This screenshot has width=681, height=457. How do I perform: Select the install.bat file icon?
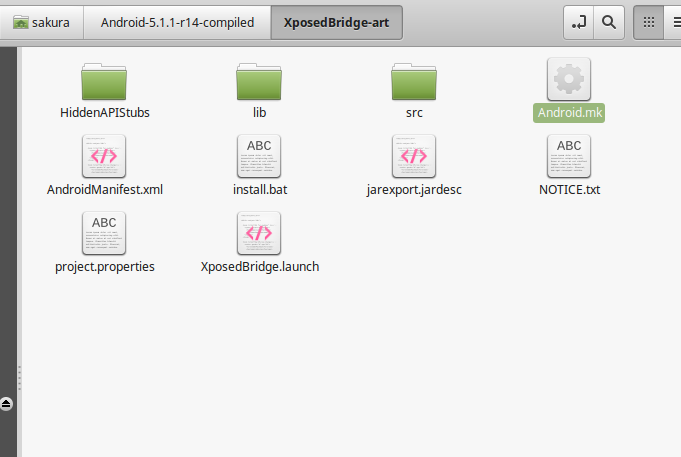(259, 156)
